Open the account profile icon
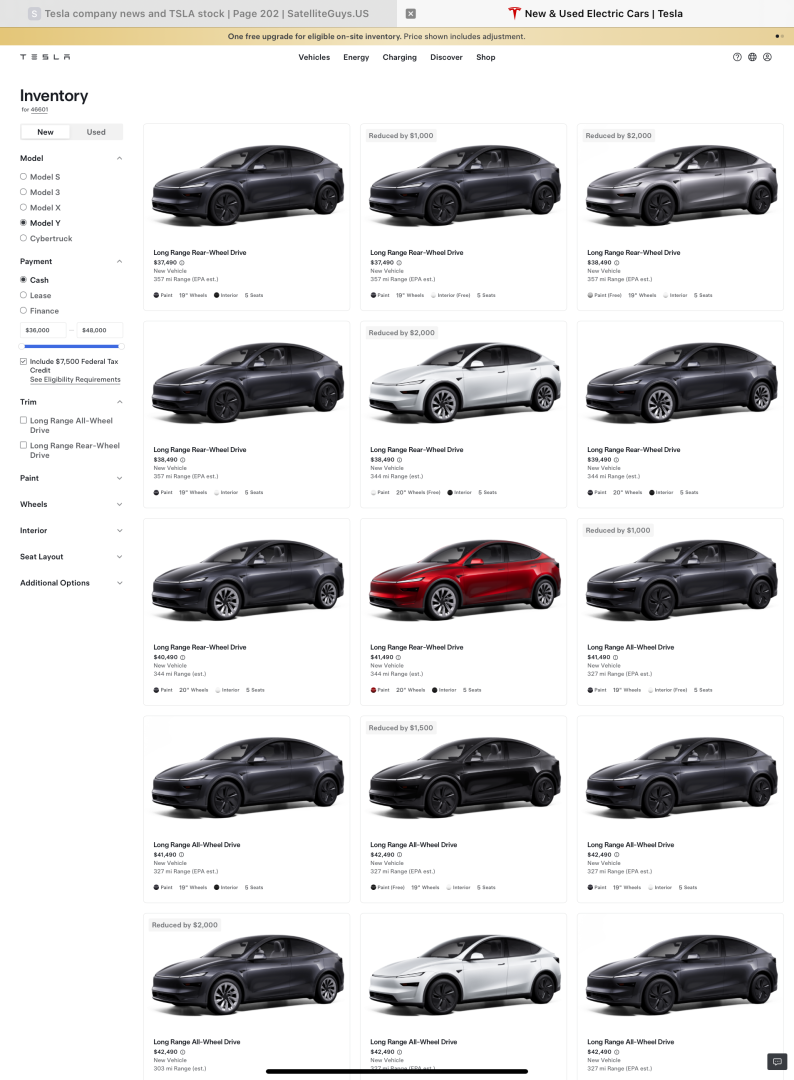This screenshot has height=1080, width=794. [767, 57]
